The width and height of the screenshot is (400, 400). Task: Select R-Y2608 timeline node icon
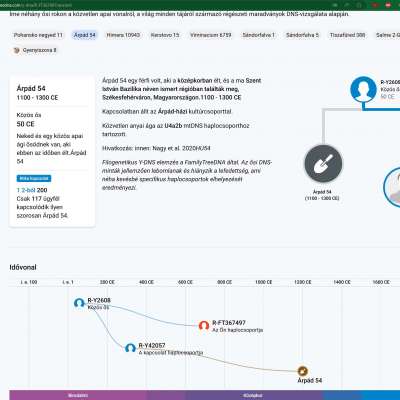click(79, 303)
